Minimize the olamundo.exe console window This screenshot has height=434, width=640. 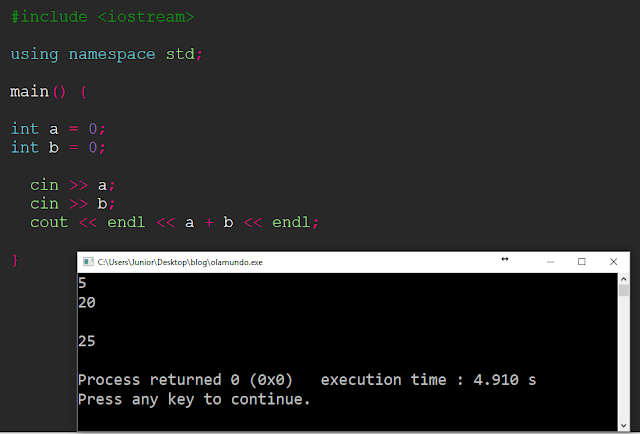point(550,262)
